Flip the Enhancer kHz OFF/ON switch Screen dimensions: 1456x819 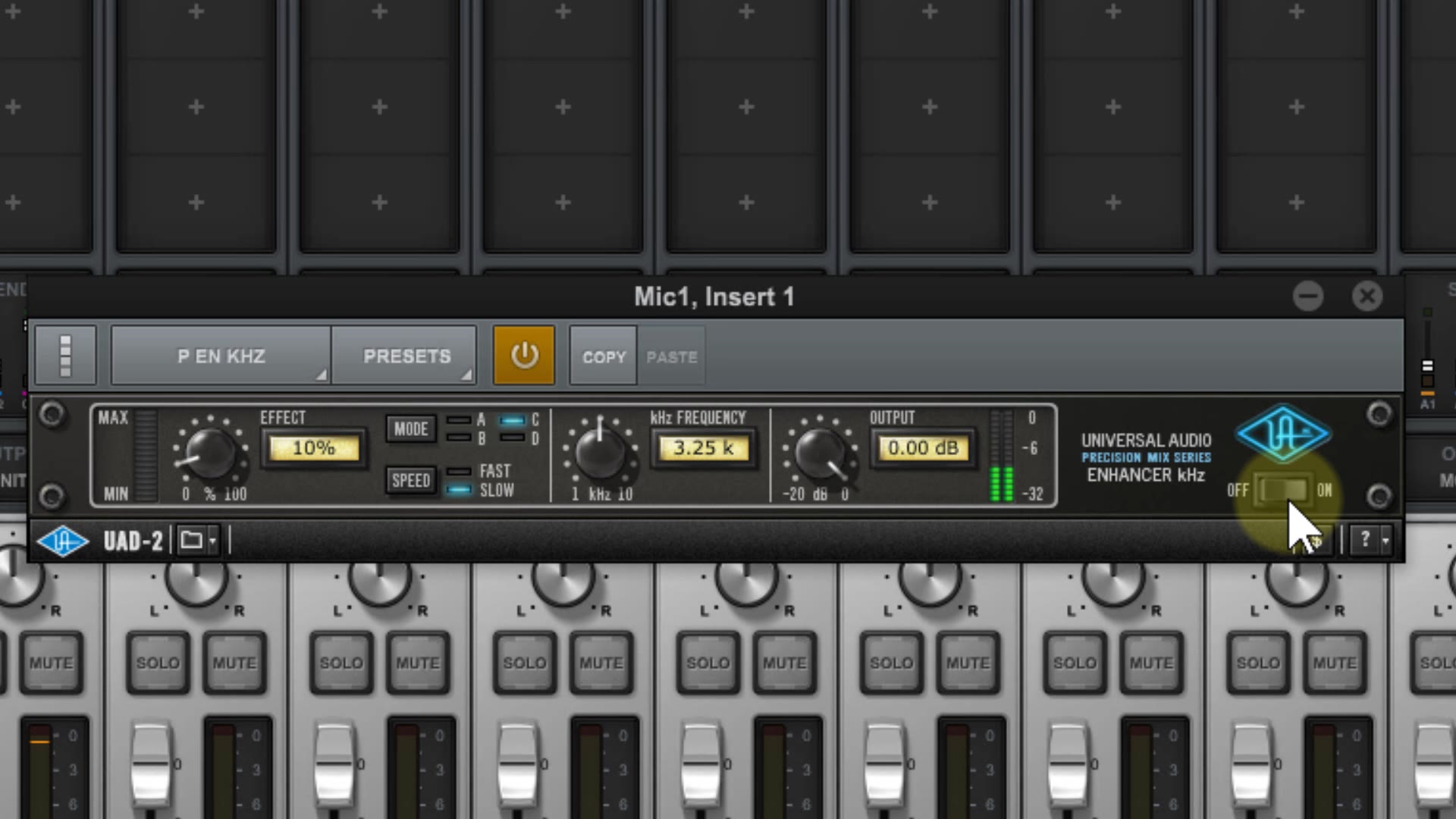click(1282, 491)
